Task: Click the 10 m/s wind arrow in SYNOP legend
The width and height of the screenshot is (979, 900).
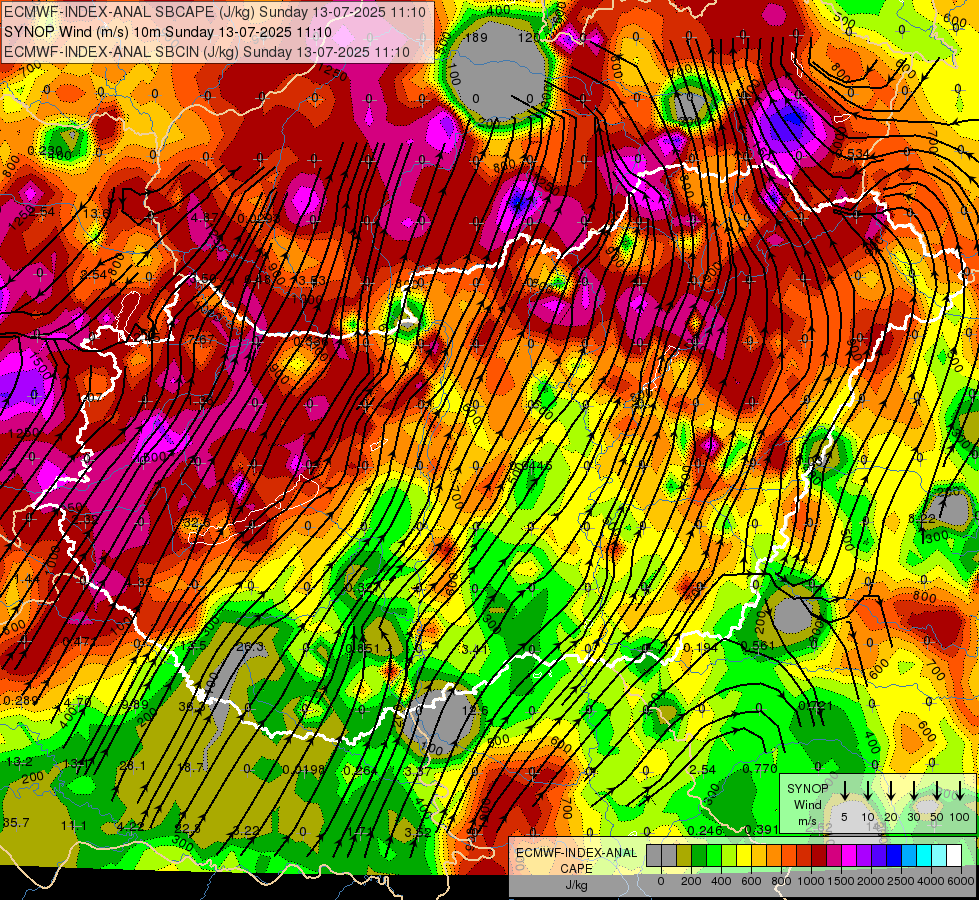Action: pos(867,790)
